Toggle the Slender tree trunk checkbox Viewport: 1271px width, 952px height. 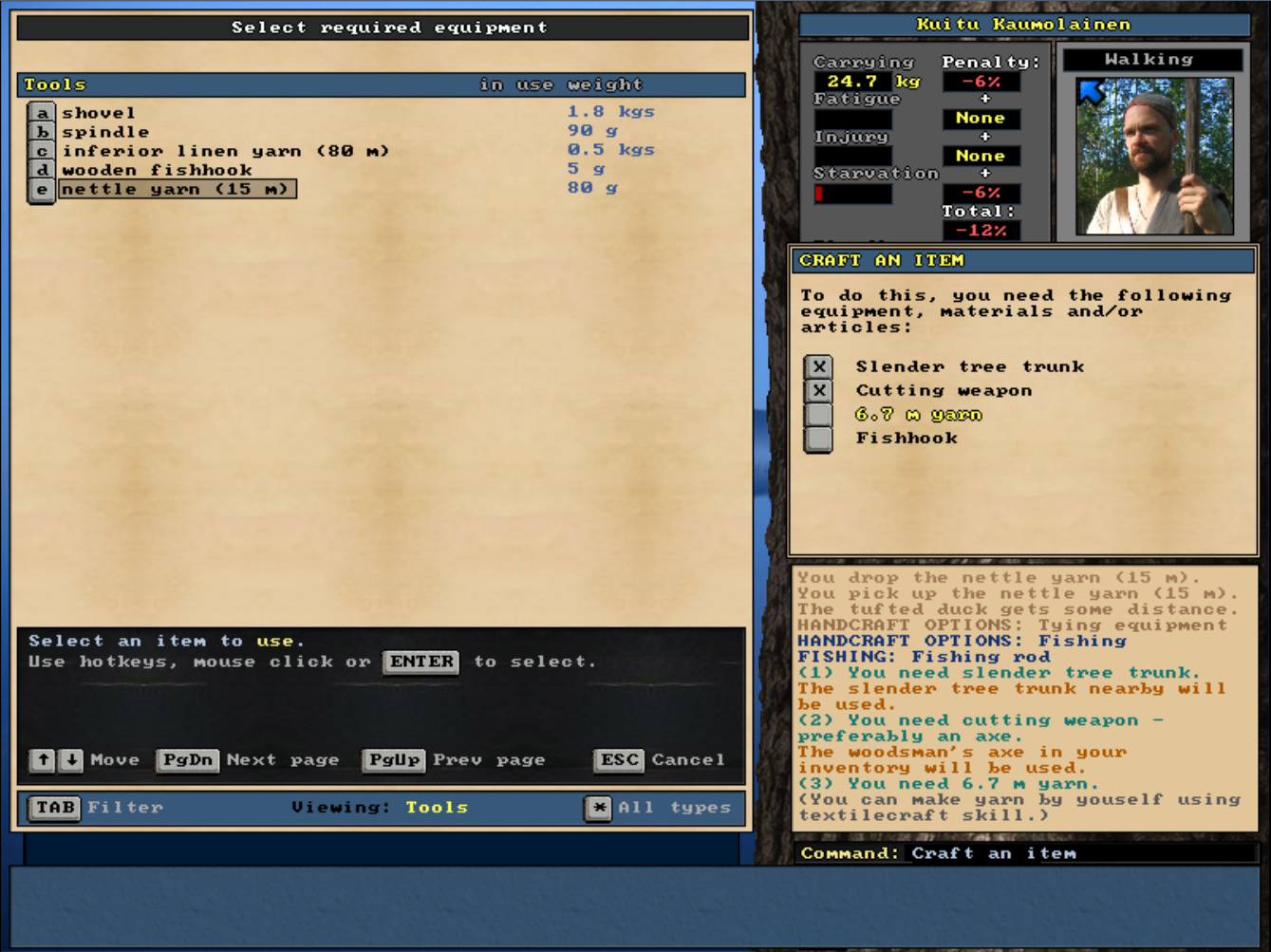click(x=818, y=367)
